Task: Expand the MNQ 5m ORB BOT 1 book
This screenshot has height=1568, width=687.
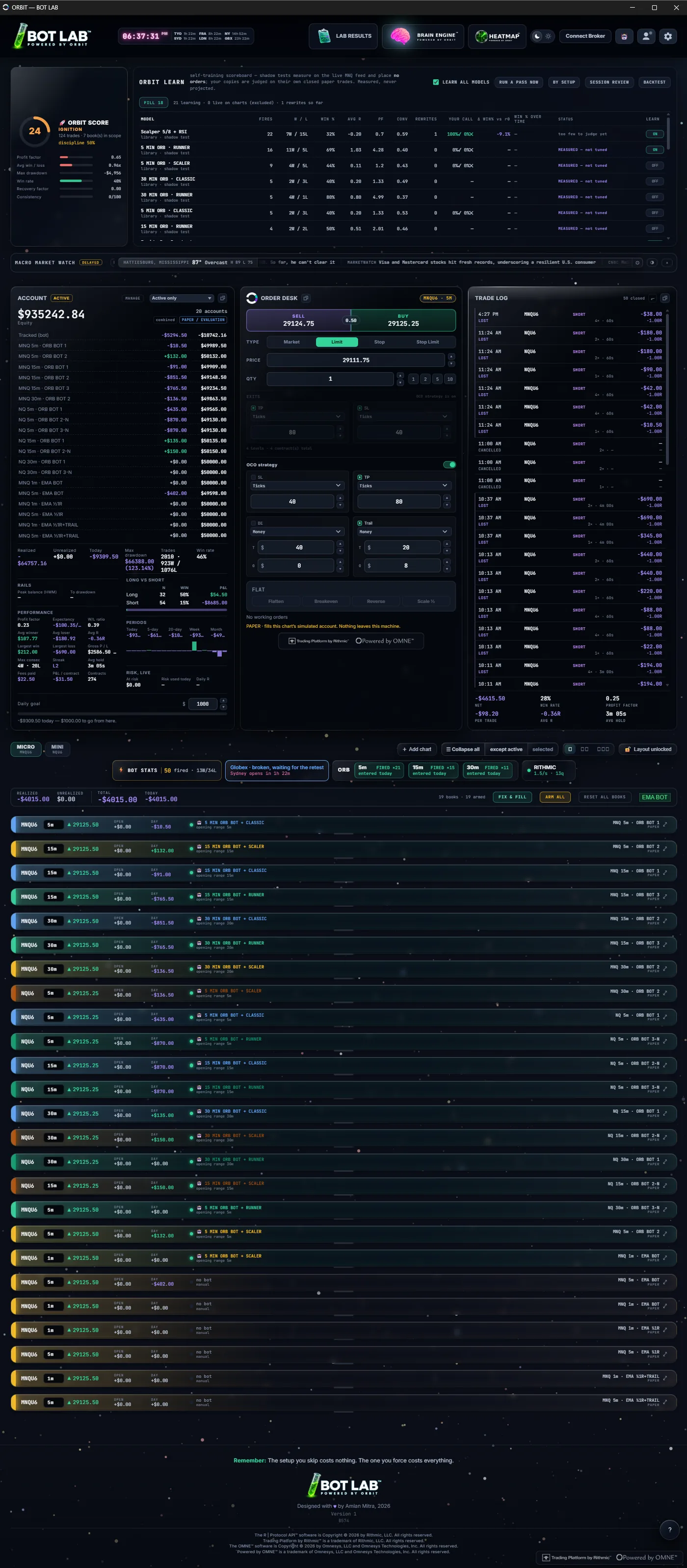Action: pyautogui.click(x=665, y=824)
